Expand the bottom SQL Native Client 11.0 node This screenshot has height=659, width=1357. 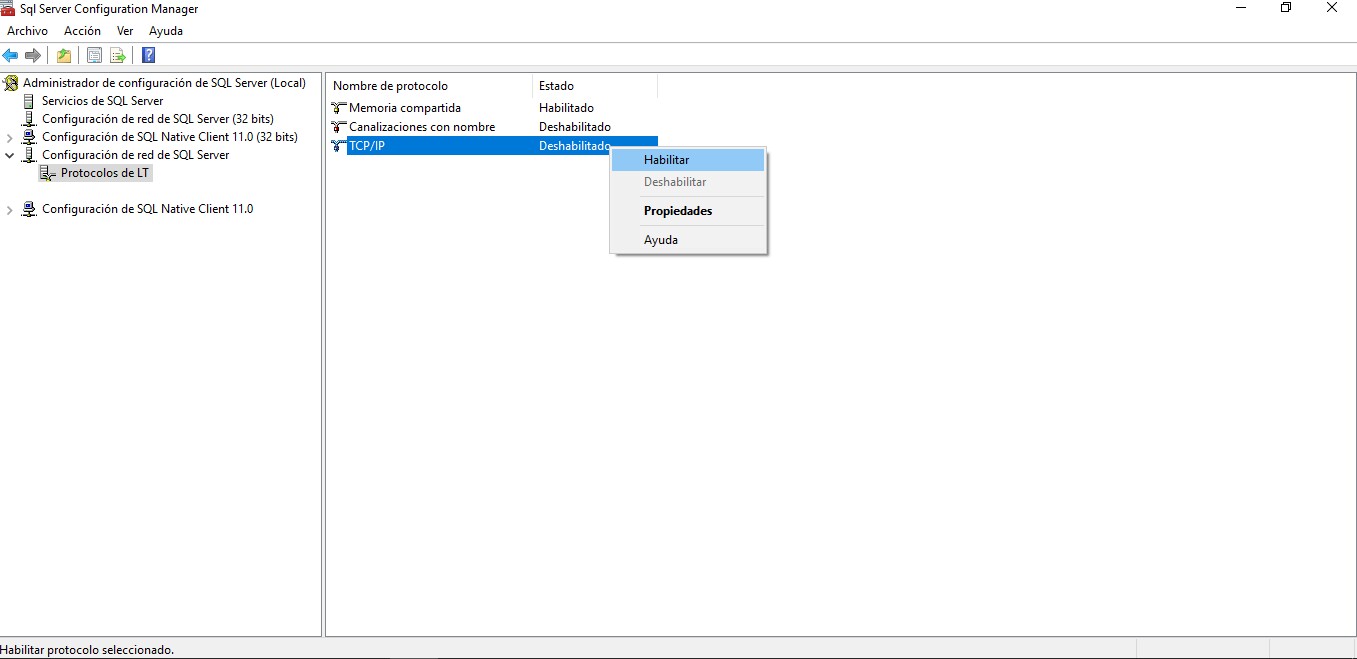click(10, 209)
